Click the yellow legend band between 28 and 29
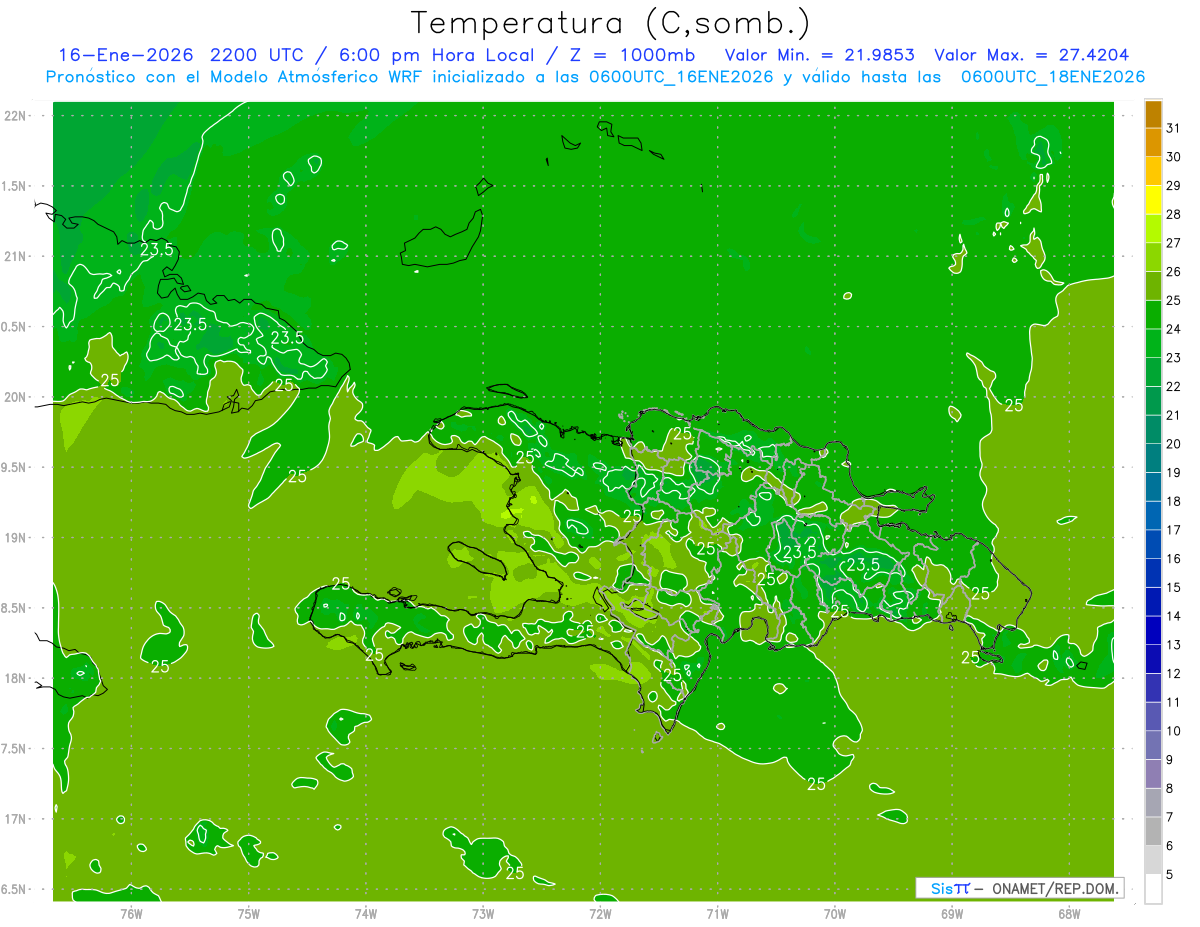The image size is (1200, 927). [x=1153, y=200]
